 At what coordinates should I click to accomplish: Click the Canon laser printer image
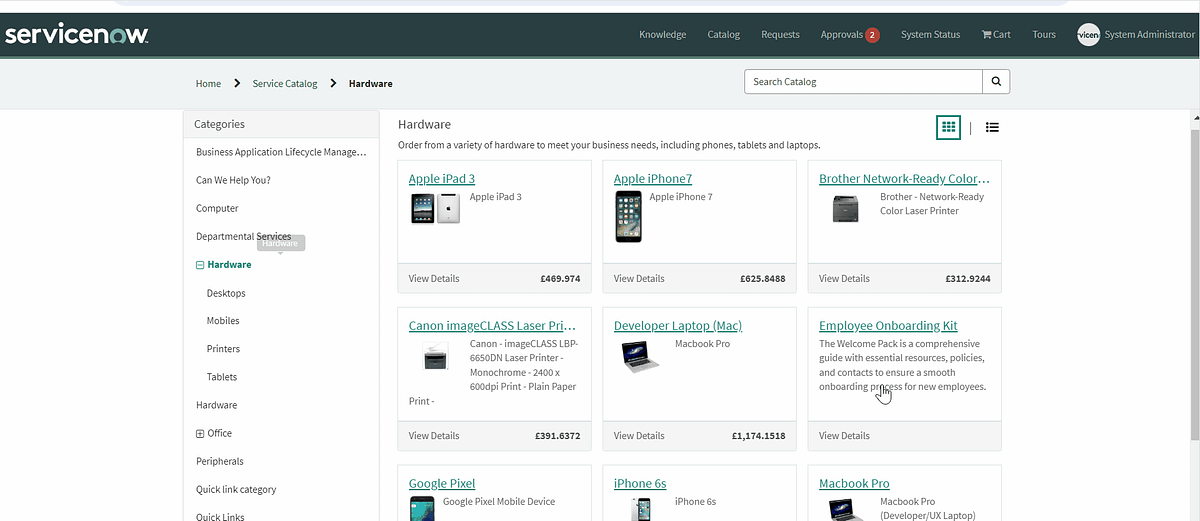[x=435, y=357]
